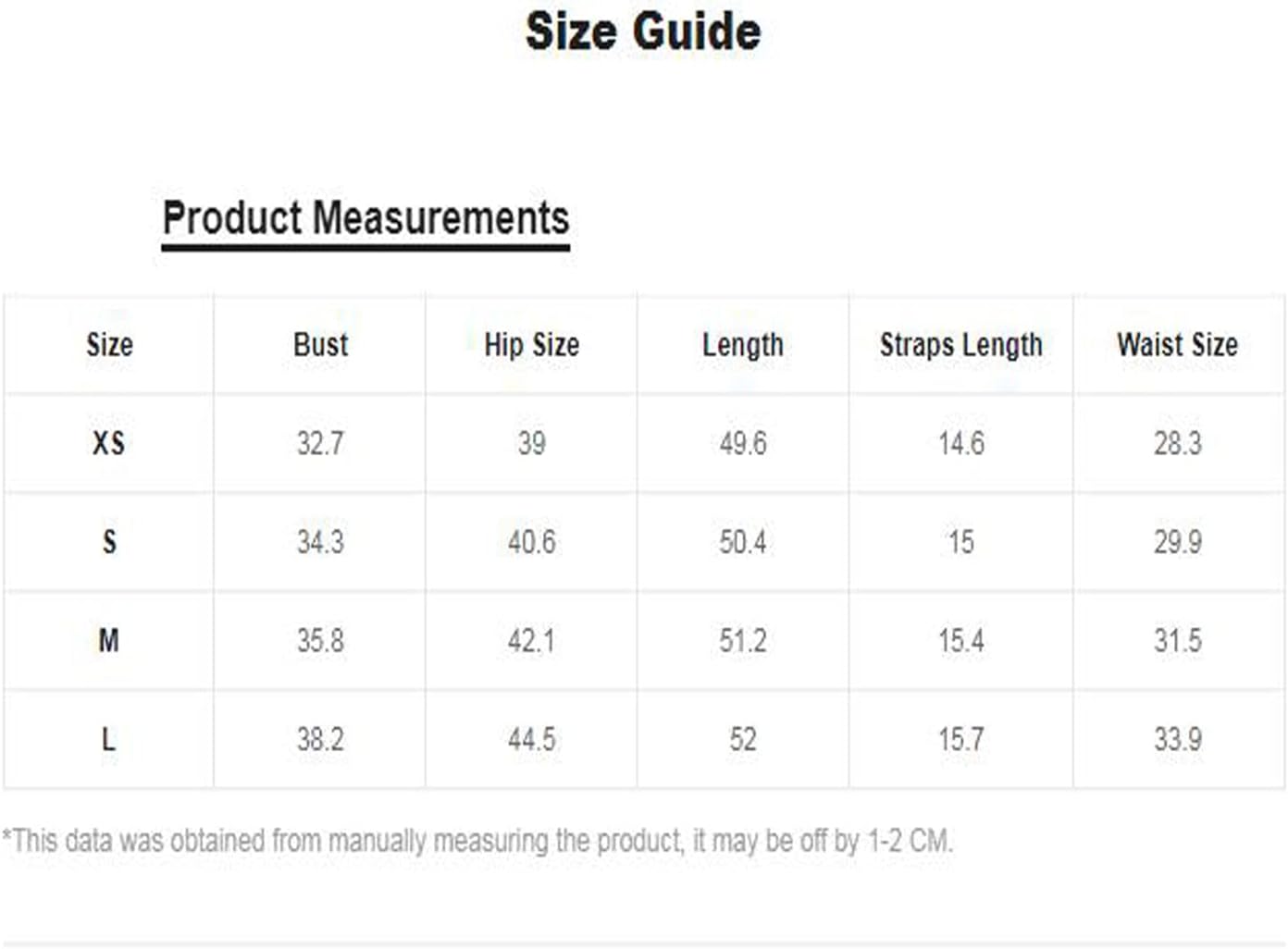1288x949 pixels.
Task: Select the XS size row label
Action: pyautogui.click(x=108, y=443)
